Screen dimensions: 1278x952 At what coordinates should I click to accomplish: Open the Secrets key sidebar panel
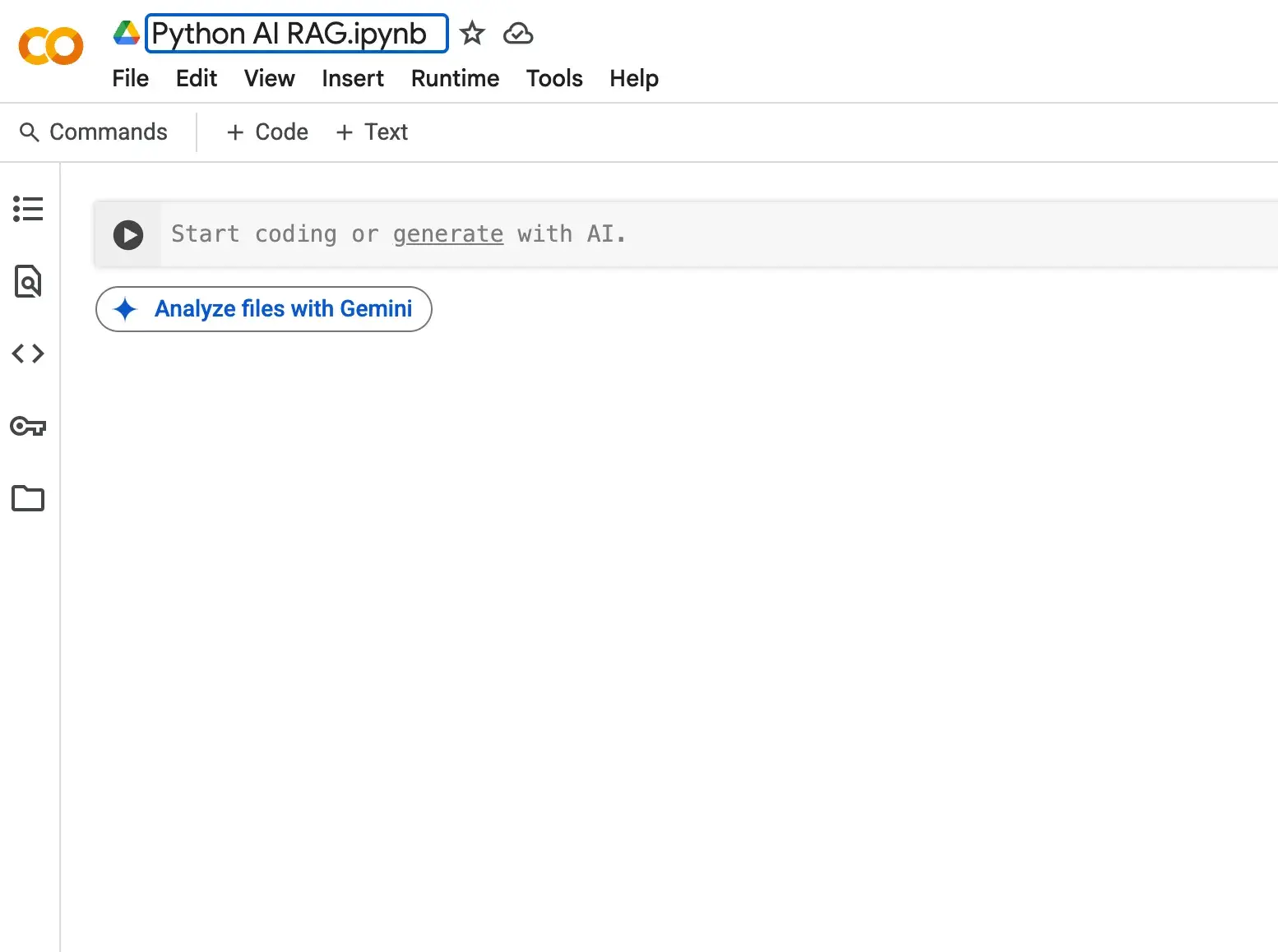[28, 426]
